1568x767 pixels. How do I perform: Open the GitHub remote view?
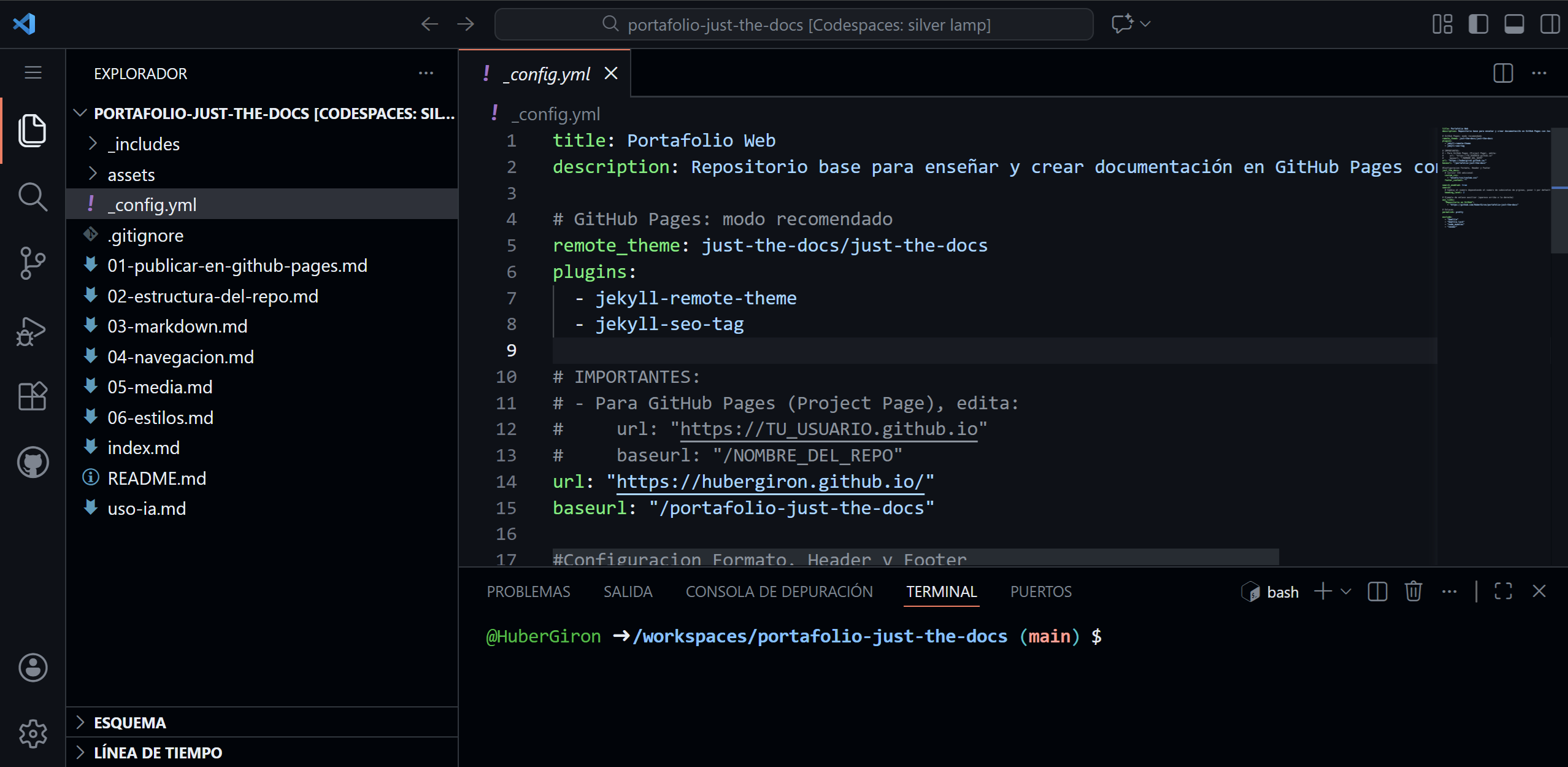pos(32,462)
